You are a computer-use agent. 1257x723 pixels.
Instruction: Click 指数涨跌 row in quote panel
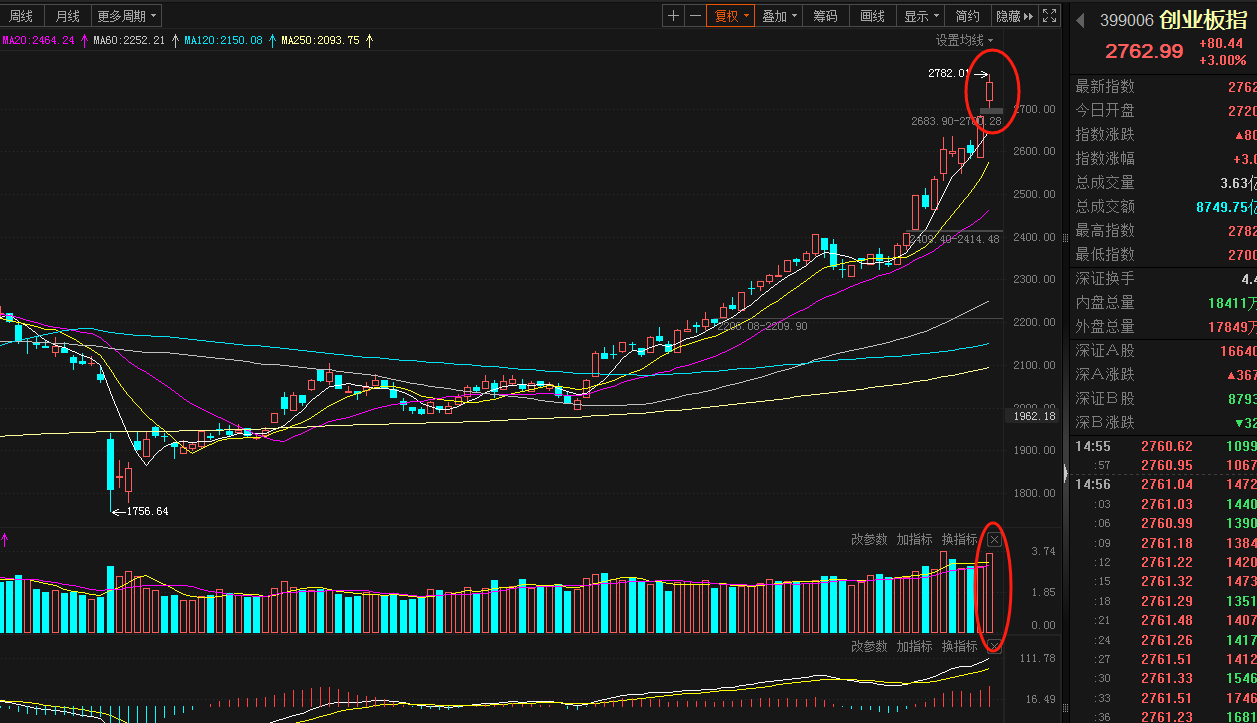pyautogui.click(x=1165, y=134)
